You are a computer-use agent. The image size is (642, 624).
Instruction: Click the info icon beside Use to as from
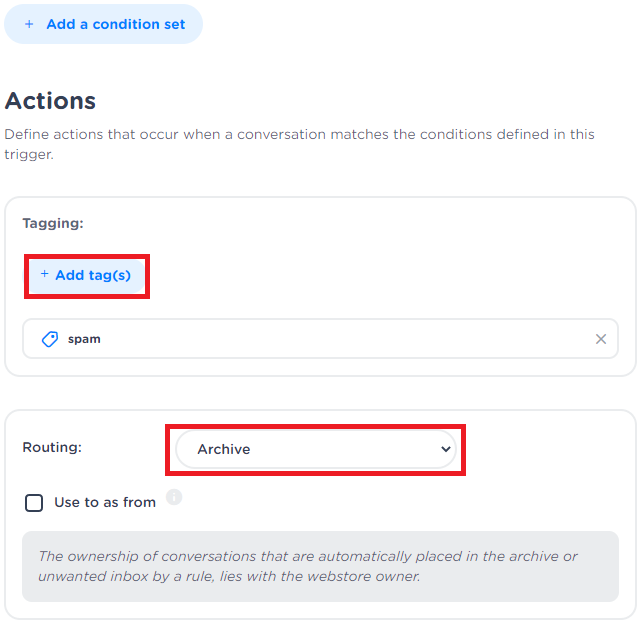[174, 497]
